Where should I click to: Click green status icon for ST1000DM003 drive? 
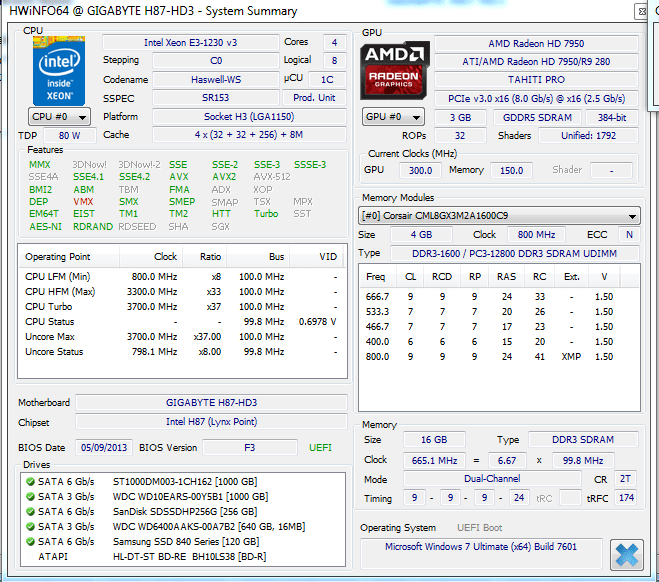tap(30, 482)
